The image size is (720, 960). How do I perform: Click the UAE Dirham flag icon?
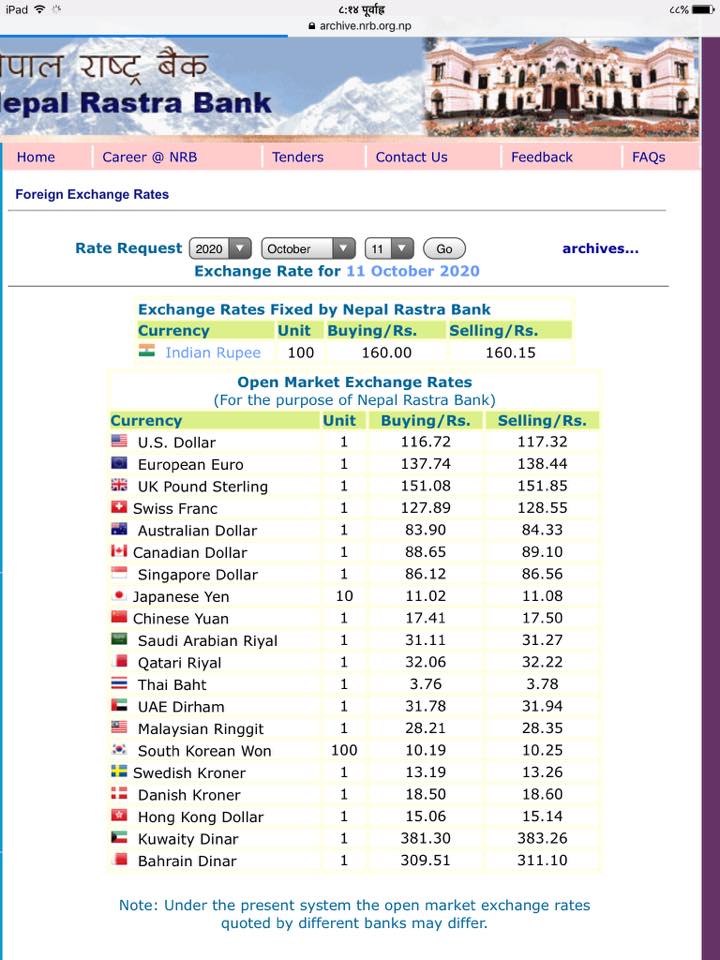119,705
